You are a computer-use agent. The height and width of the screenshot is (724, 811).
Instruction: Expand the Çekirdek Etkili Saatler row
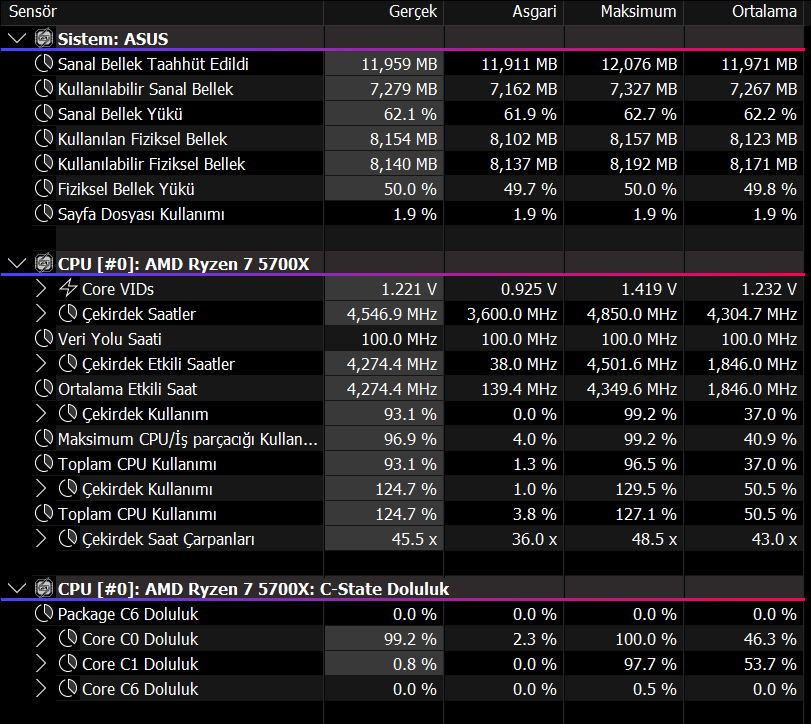pyautogui.click(x=41, y=364)
